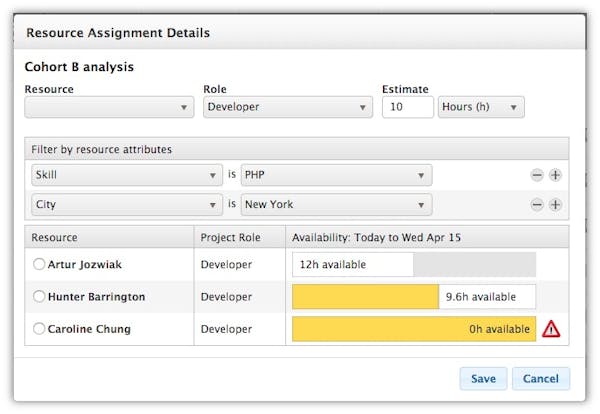The width and height of the screenshot is (600, 414).
Task: Remove the Skill filter row with minus icon
Action: click(x=537, y=175)
